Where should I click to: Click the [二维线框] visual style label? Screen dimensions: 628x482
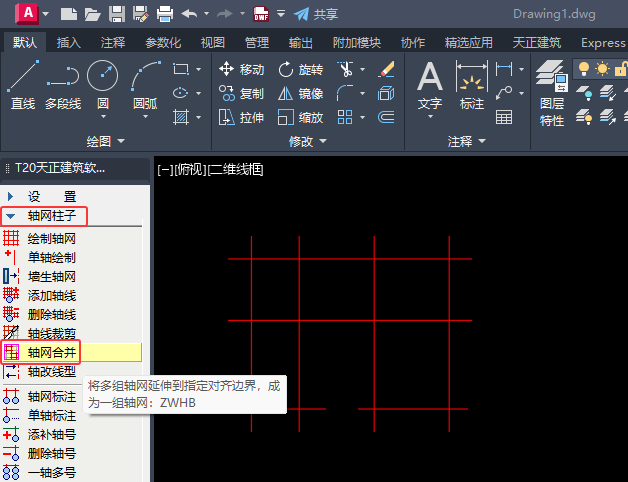(x=236, y=170)
